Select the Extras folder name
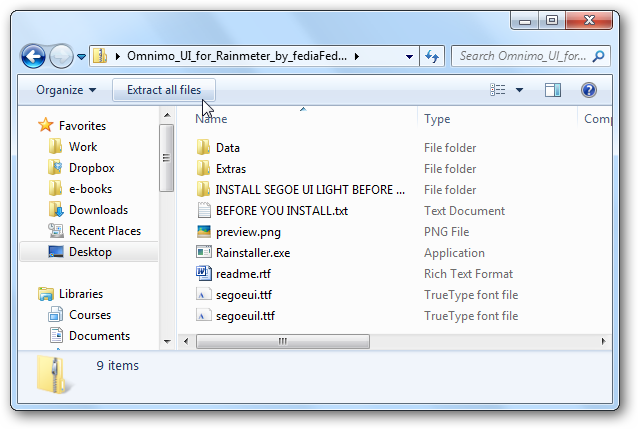 point(231,169)
